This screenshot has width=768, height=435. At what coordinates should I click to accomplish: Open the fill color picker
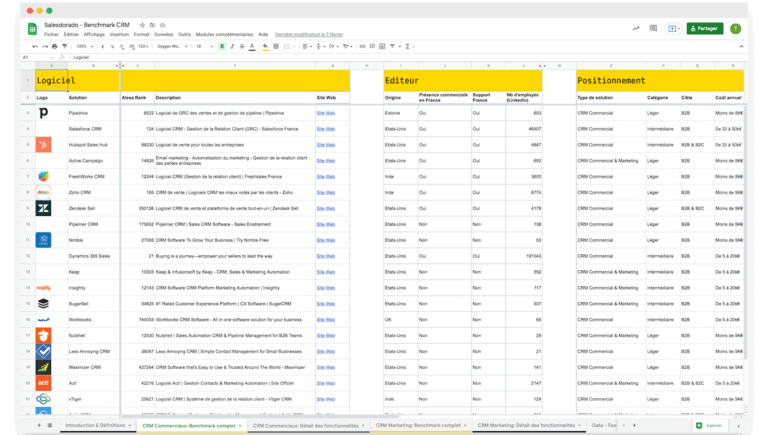coord(265,47)
